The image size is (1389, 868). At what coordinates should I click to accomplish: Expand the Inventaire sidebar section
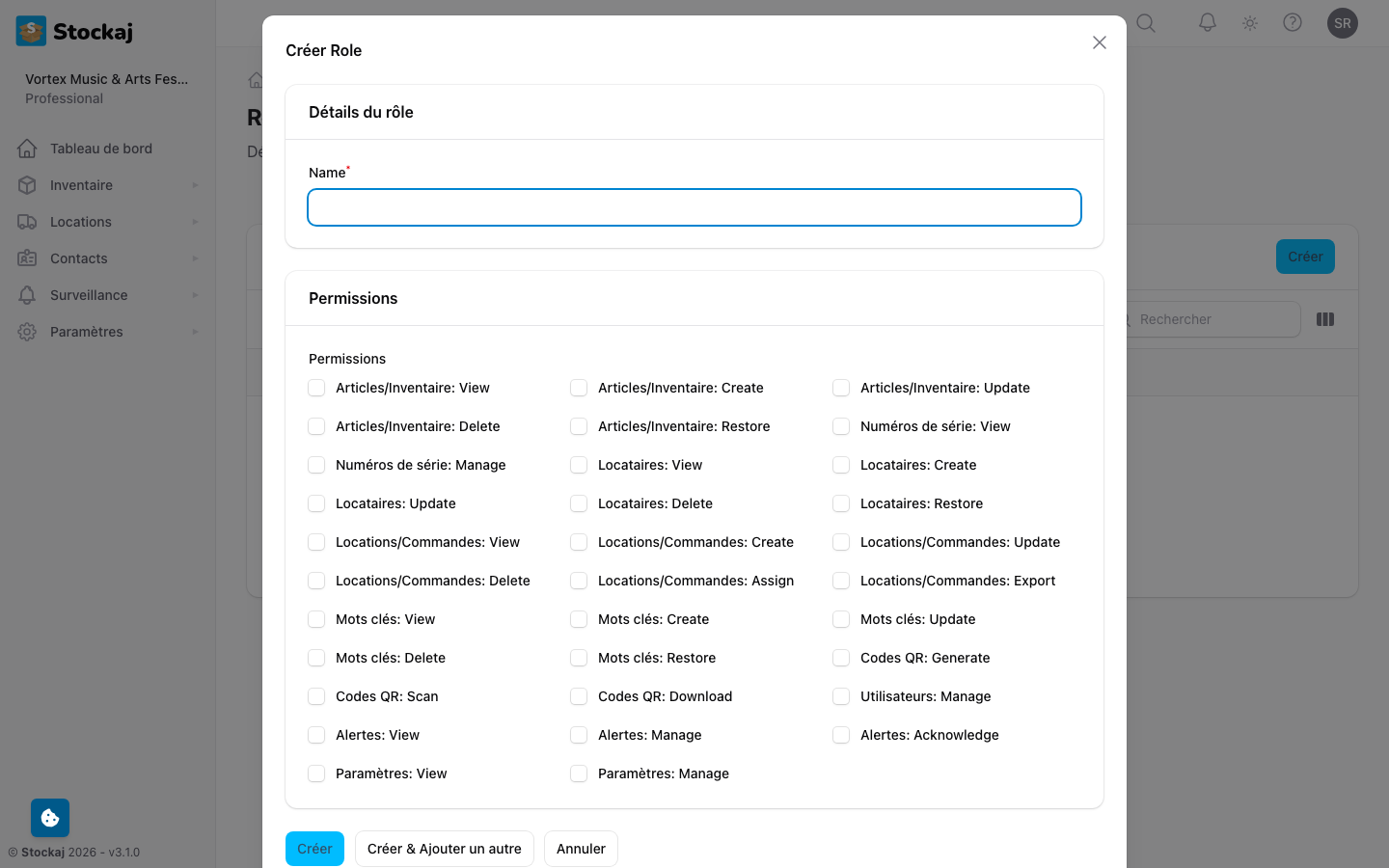click(195, 184)
